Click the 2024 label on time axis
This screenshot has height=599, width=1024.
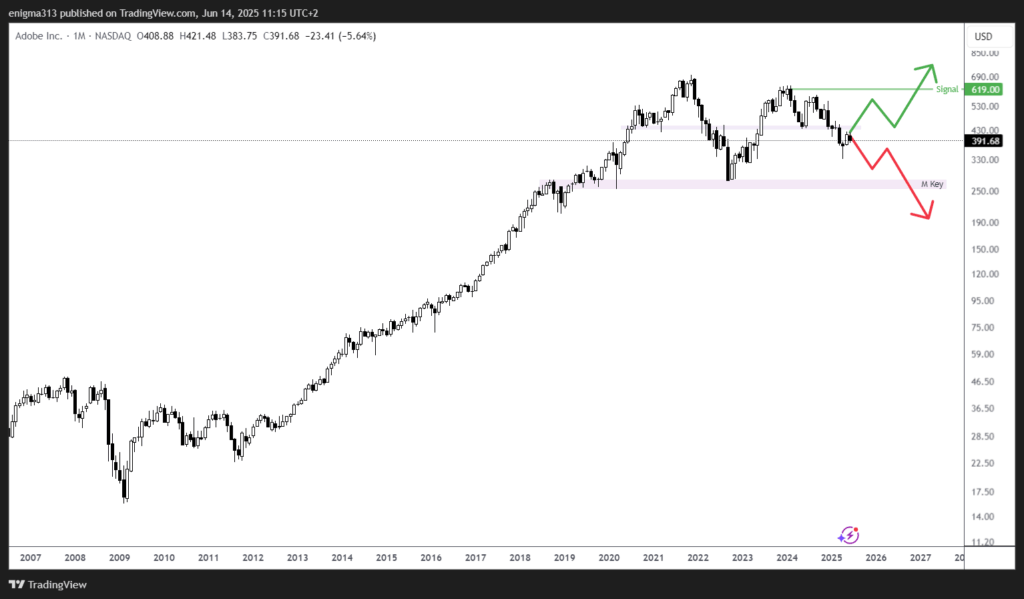tap(787, 558)
